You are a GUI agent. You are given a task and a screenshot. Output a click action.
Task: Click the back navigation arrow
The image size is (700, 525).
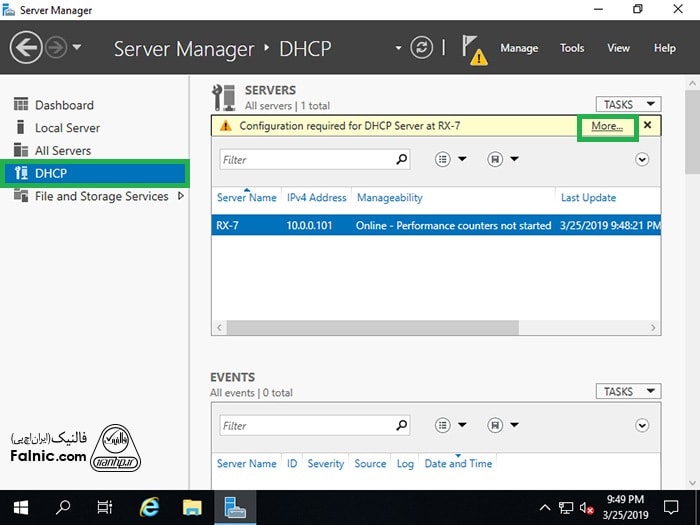[26, 47]
